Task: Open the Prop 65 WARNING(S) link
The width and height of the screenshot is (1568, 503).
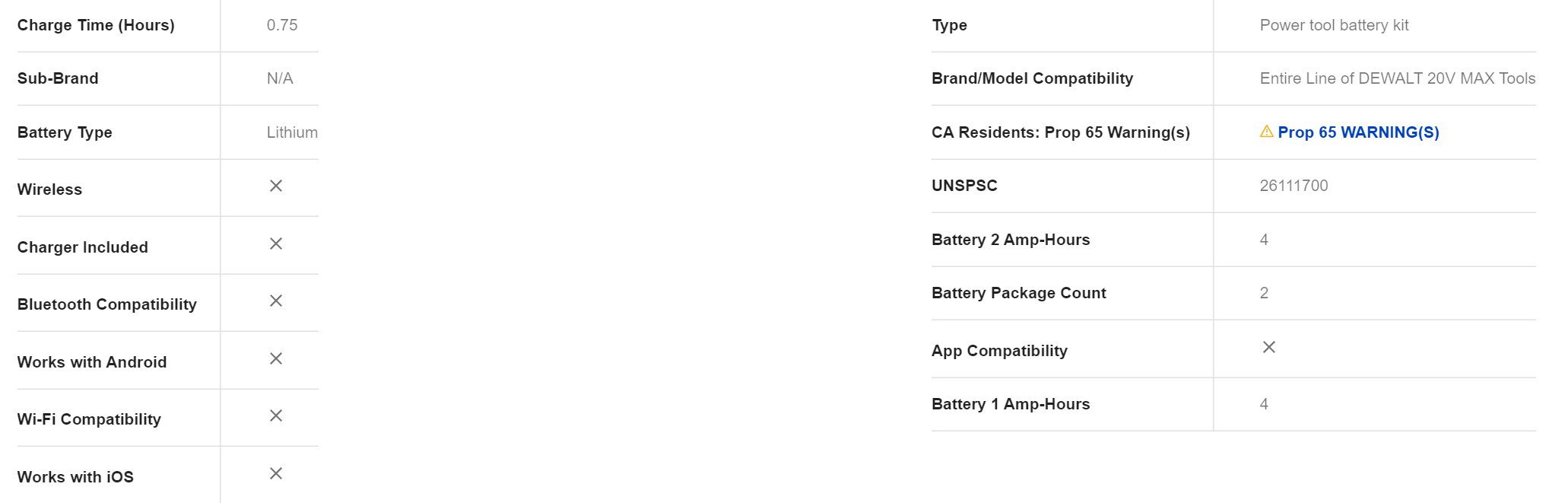Action: click(1358, 132)
